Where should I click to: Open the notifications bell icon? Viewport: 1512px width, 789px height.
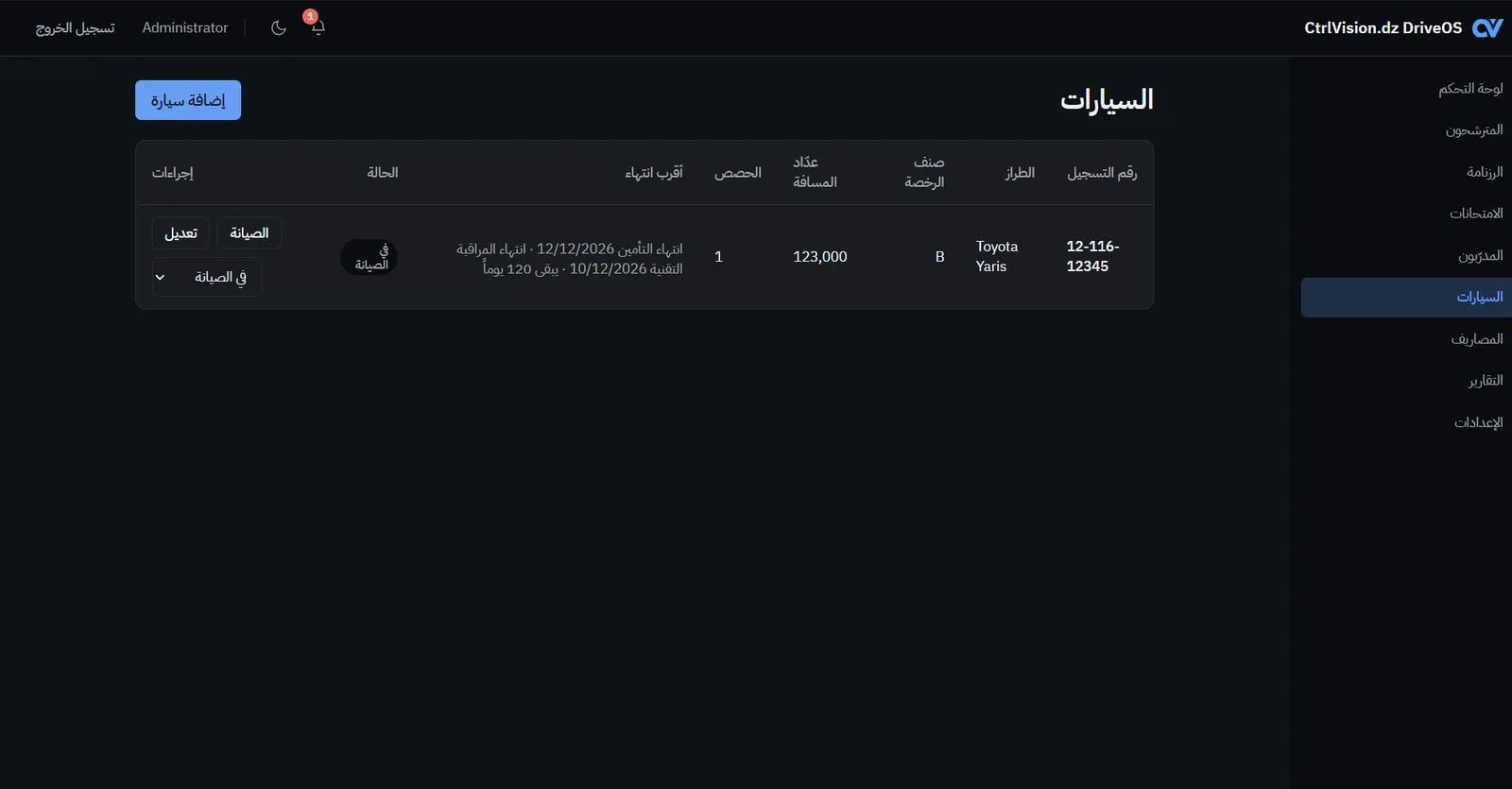318,27
